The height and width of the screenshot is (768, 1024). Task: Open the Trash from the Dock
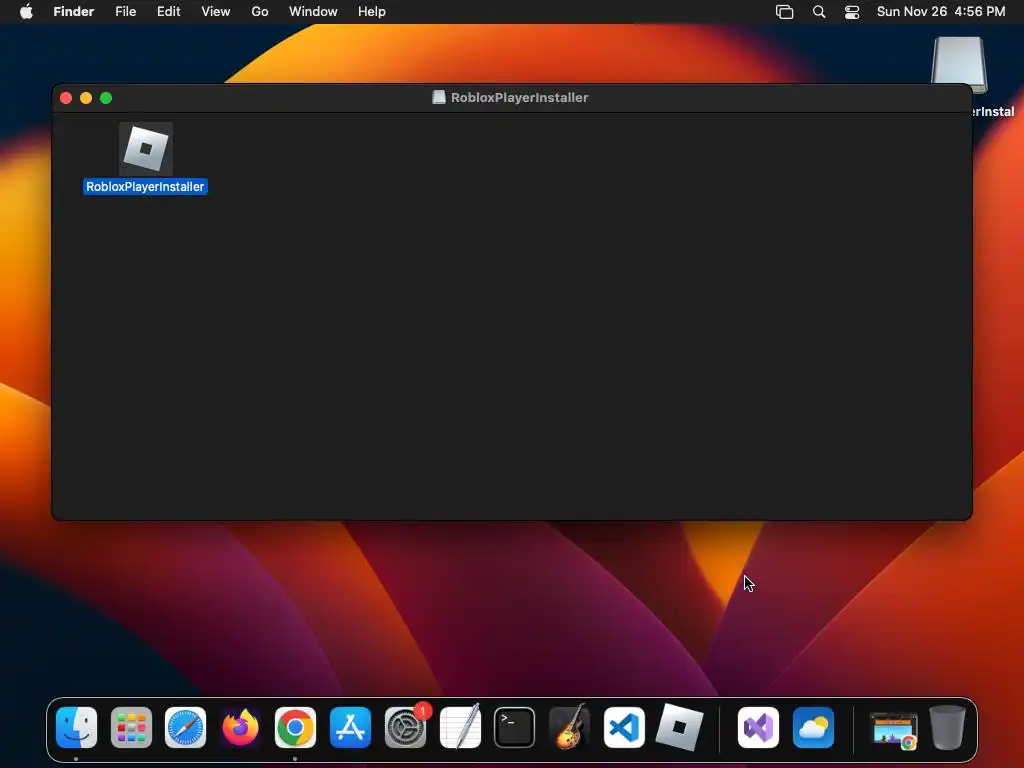[948, 728]
